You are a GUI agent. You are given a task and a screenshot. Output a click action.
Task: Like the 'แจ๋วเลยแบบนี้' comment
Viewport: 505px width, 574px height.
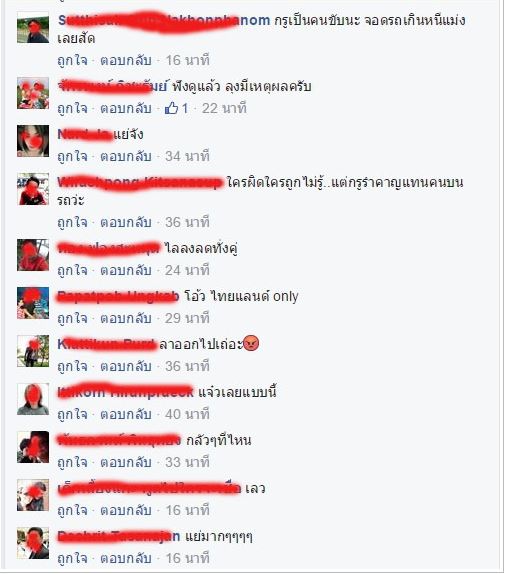[x=72, y=415]
